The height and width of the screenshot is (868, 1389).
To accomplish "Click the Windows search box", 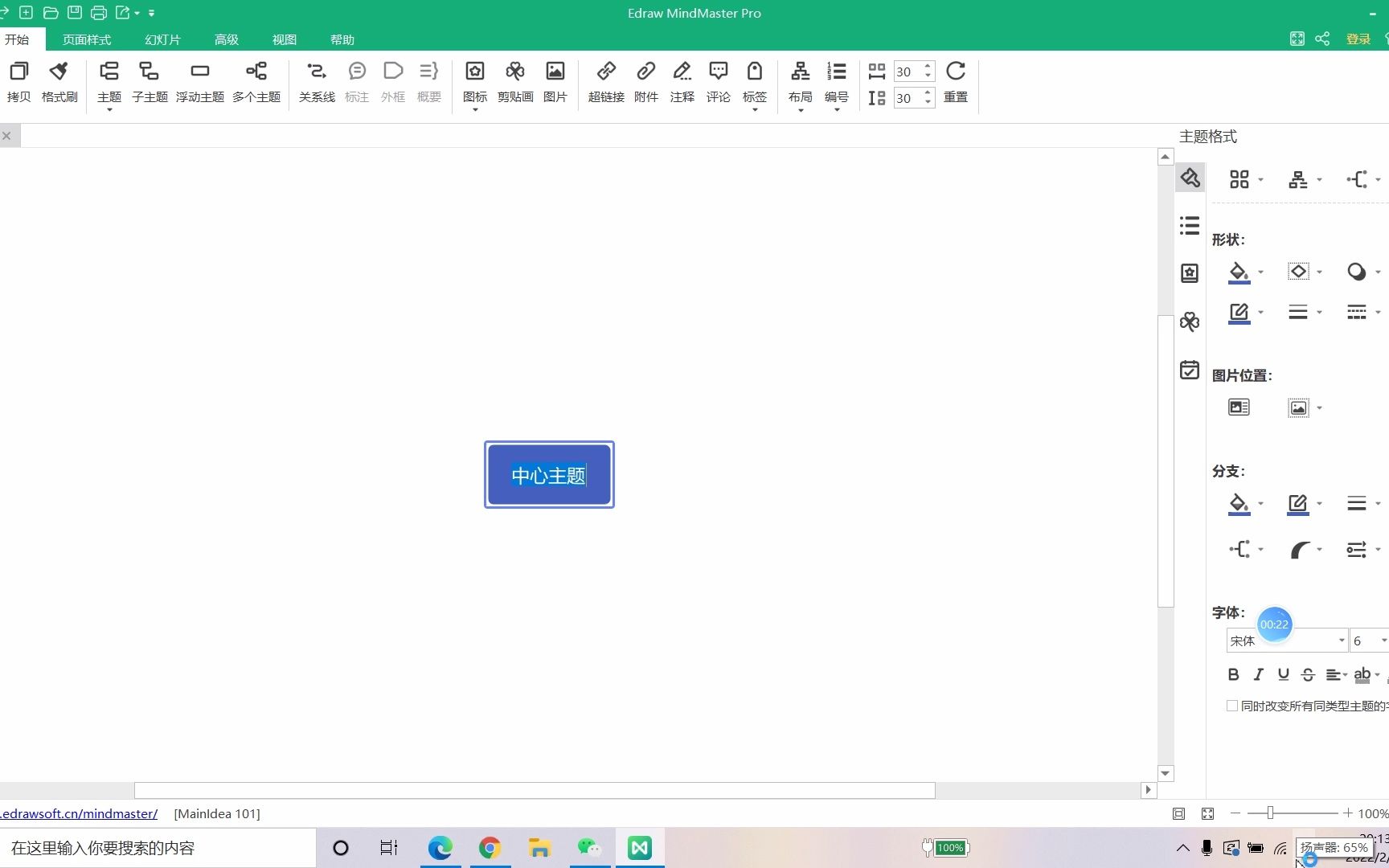I will click(158, 848).
